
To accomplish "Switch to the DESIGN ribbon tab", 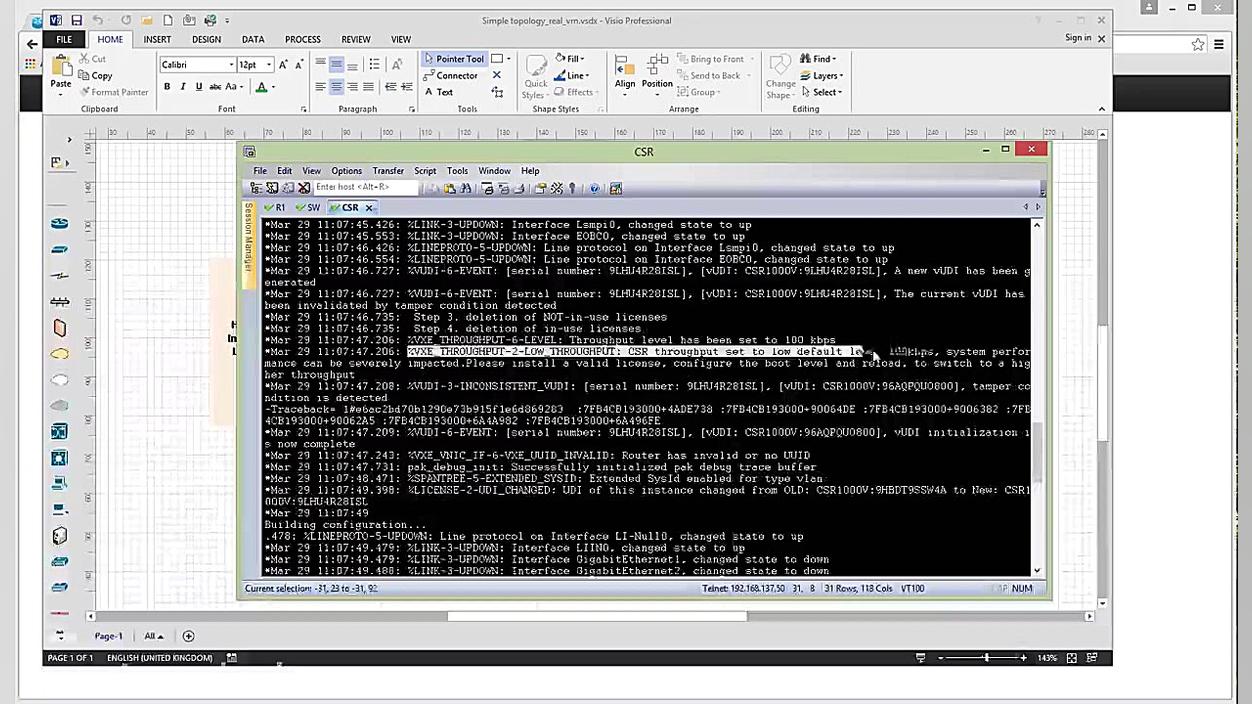I will (207, 39).
